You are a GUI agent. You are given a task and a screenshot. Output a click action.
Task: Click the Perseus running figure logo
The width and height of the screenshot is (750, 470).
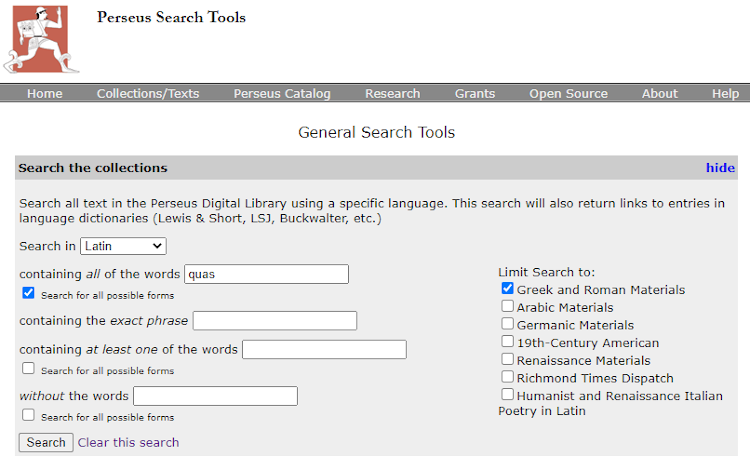click(41, 39)
